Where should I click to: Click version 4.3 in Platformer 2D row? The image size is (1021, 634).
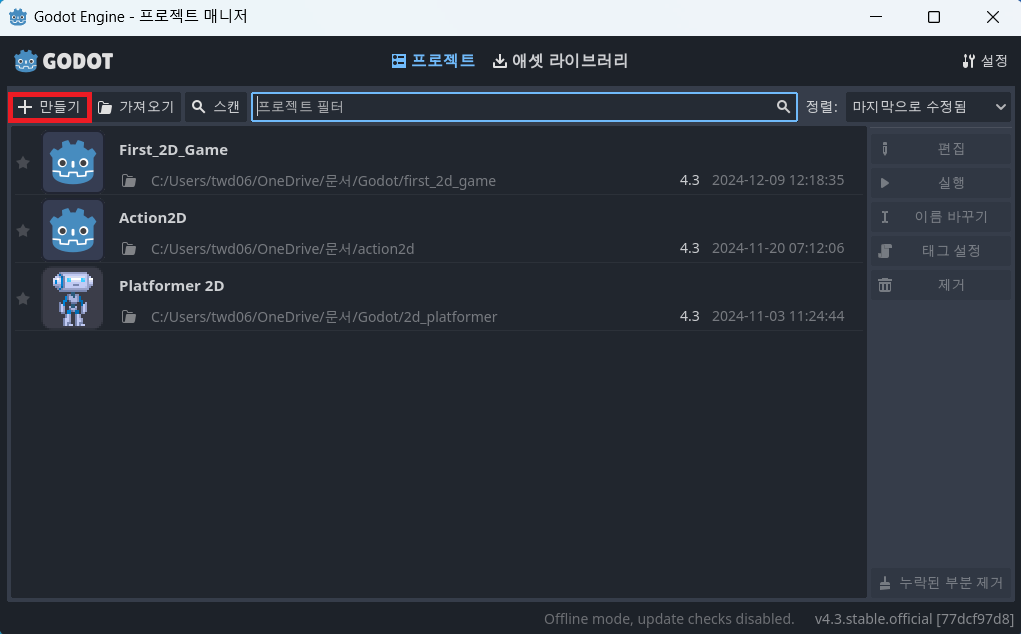pyautogui.click(x=690, y=316)
